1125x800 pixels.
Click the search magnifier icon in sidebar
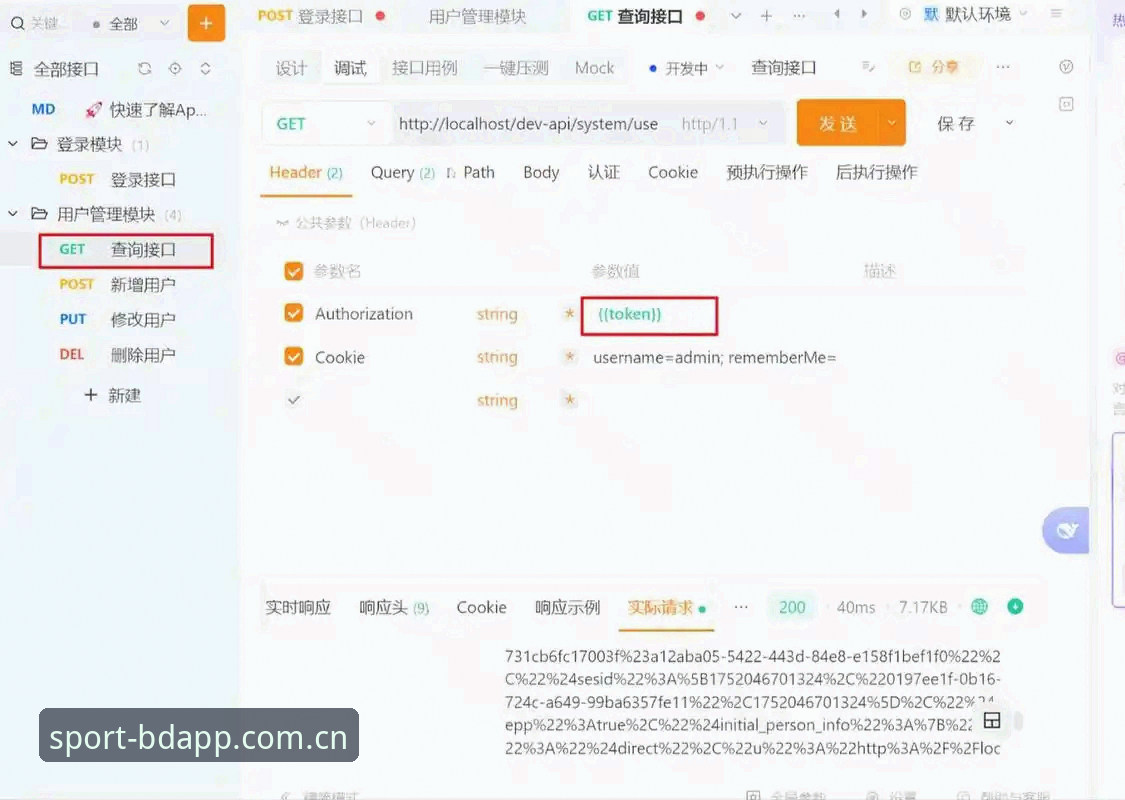[x=18, y=24]
